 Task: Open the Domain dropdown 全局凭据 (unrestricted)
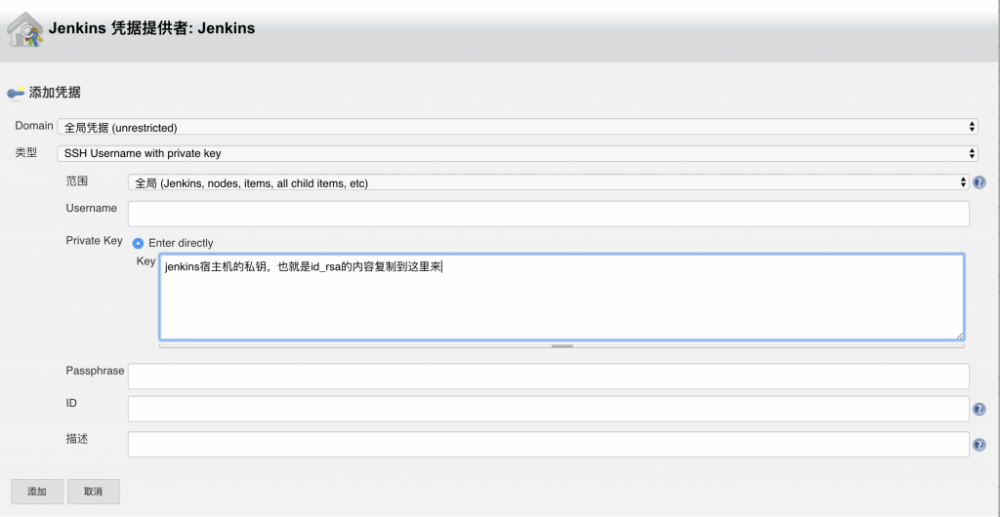click(517, 127)
